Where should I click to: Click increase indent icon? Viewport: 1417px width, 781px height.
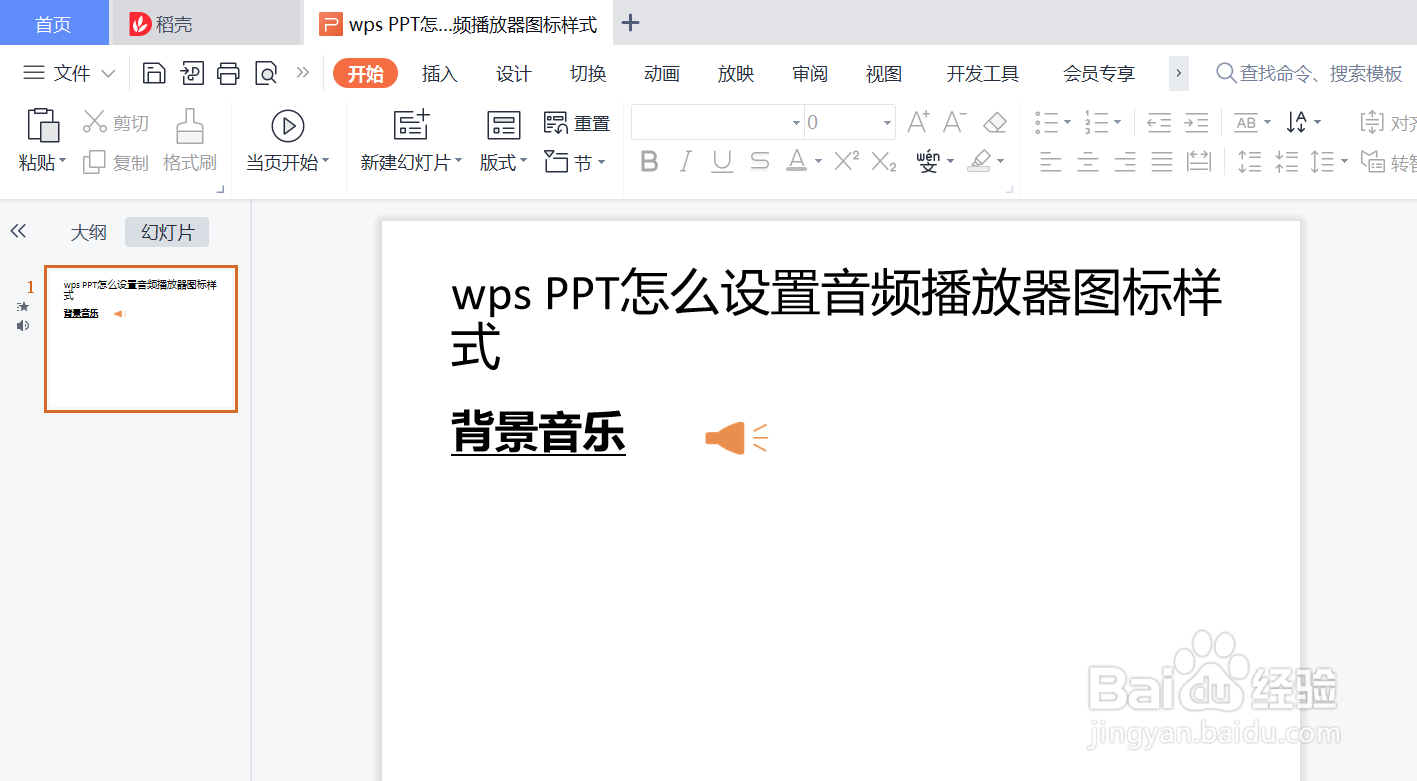coord(1196,122)
